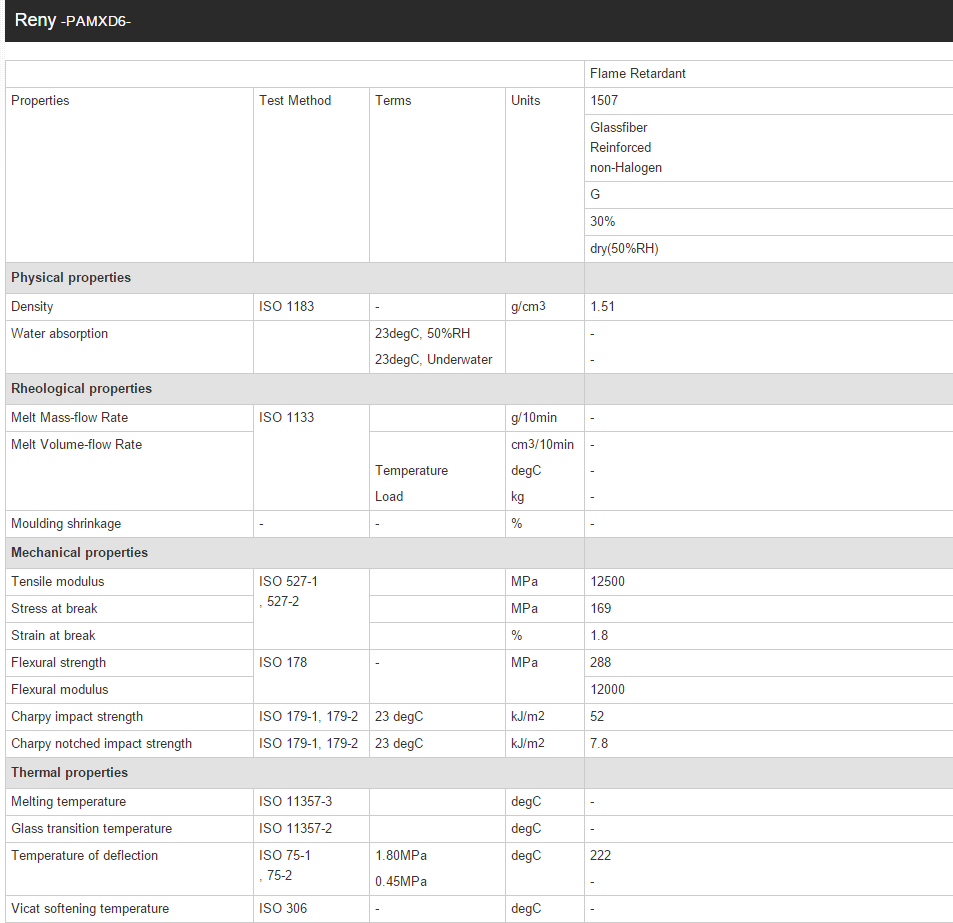Select the Strain at break label

click(x=53, y=636)
